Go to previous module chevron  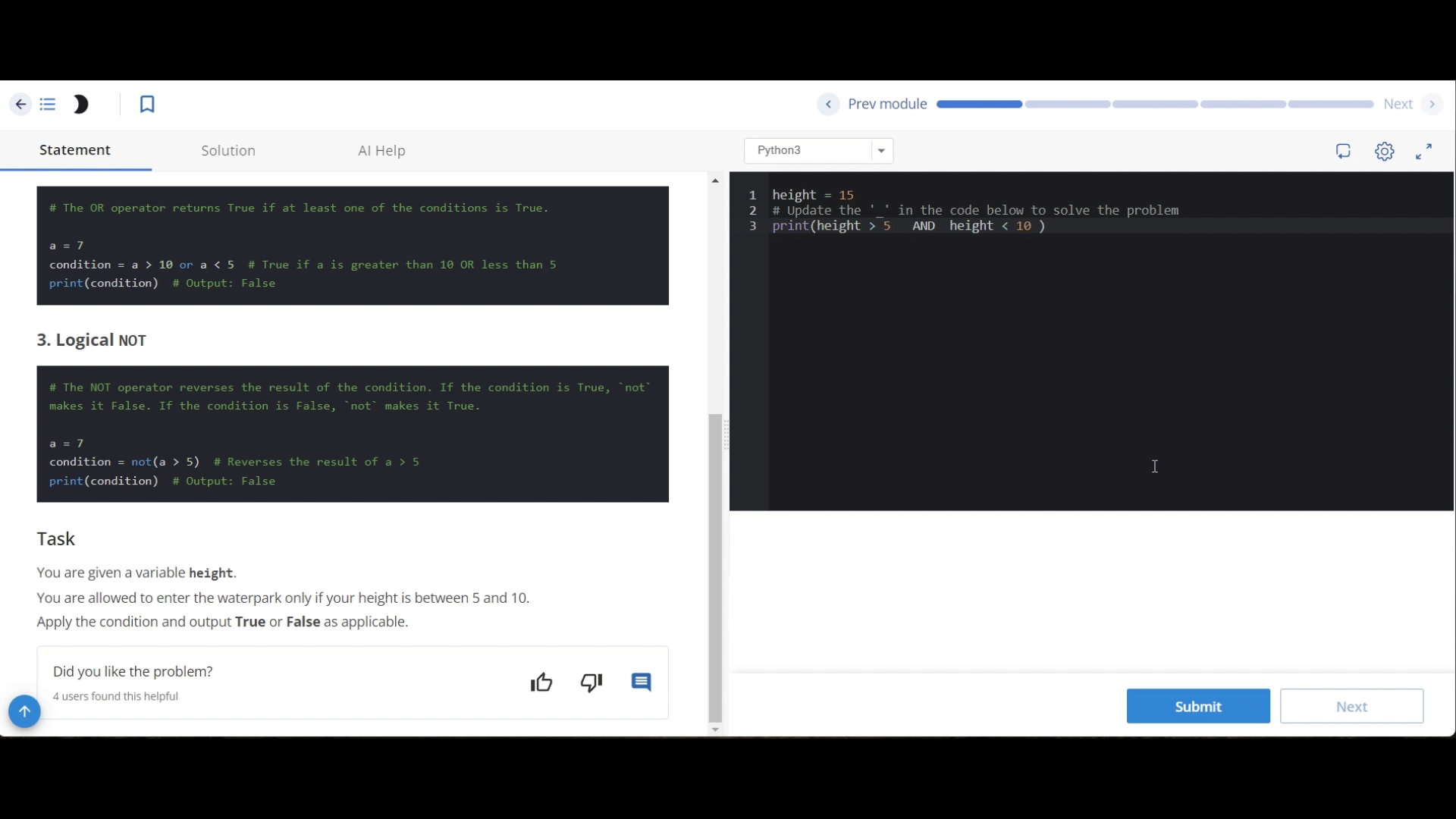(828, 104)
